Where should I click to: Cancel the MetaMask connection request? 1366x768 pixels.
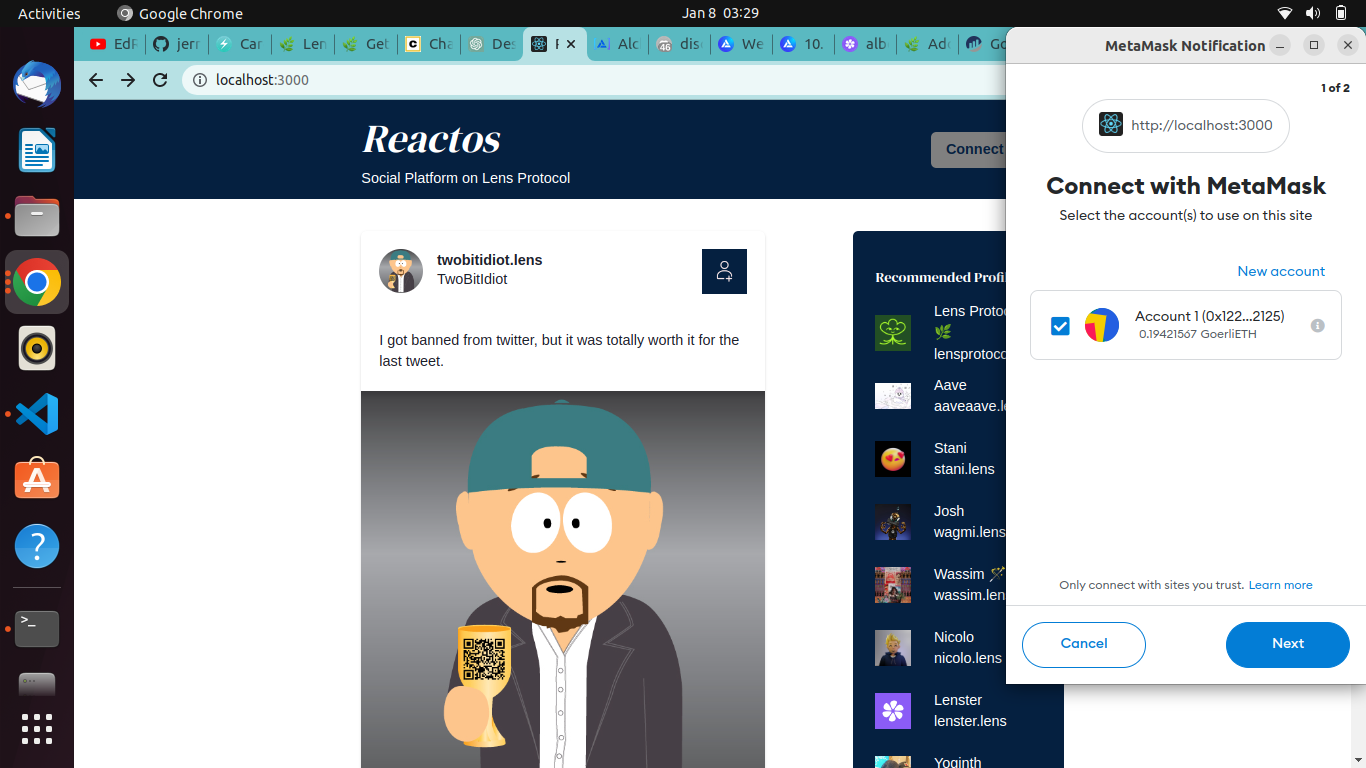tap(1084, 644)
